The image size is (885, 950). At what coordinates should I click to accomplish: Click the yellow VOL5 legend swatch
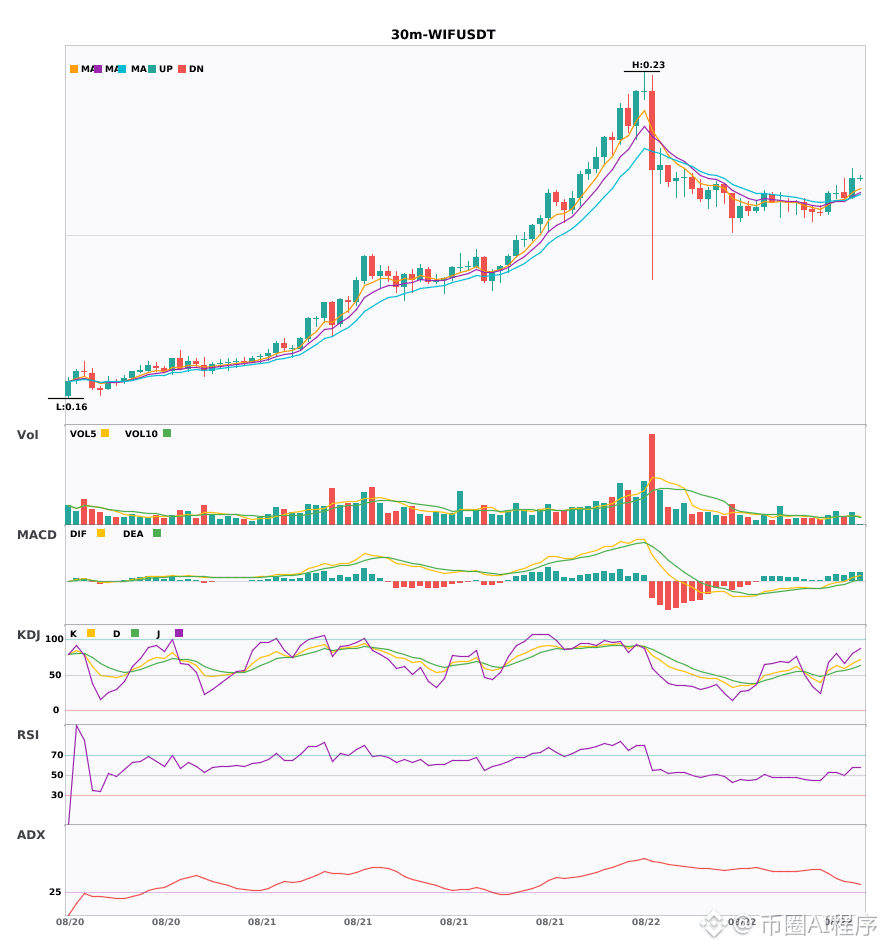[x=105, y=433]
